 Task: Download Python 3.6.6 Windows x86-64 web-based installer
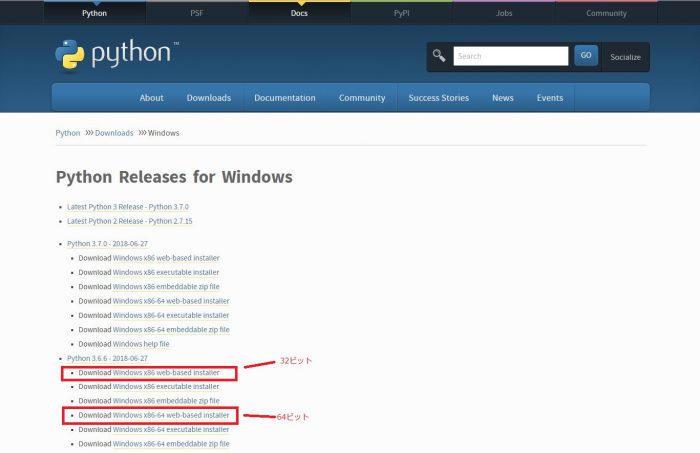click(171, 415)
